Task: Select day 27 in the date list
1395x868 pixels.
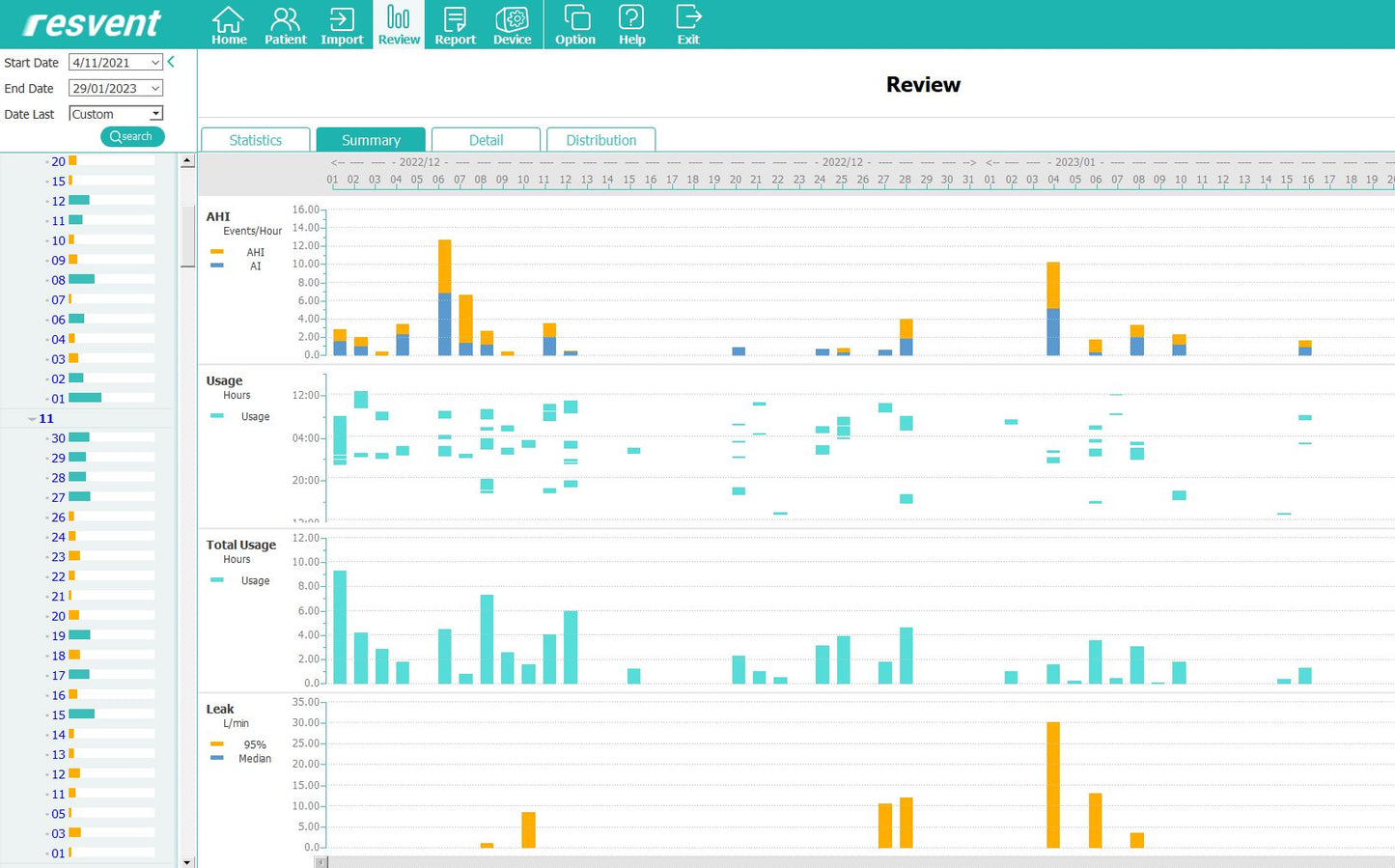Action: coord(59,498)
